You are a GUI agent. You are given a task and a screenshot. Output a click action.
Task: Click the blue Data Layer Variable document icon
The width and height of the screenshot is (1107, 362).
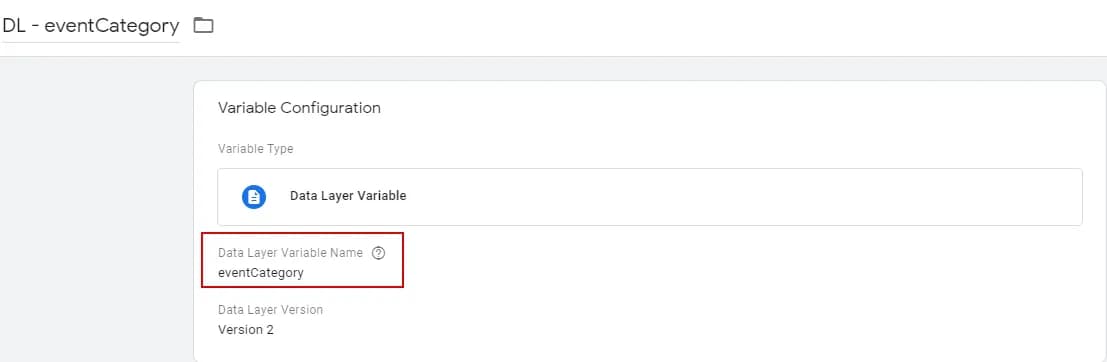tap(254, 196)
